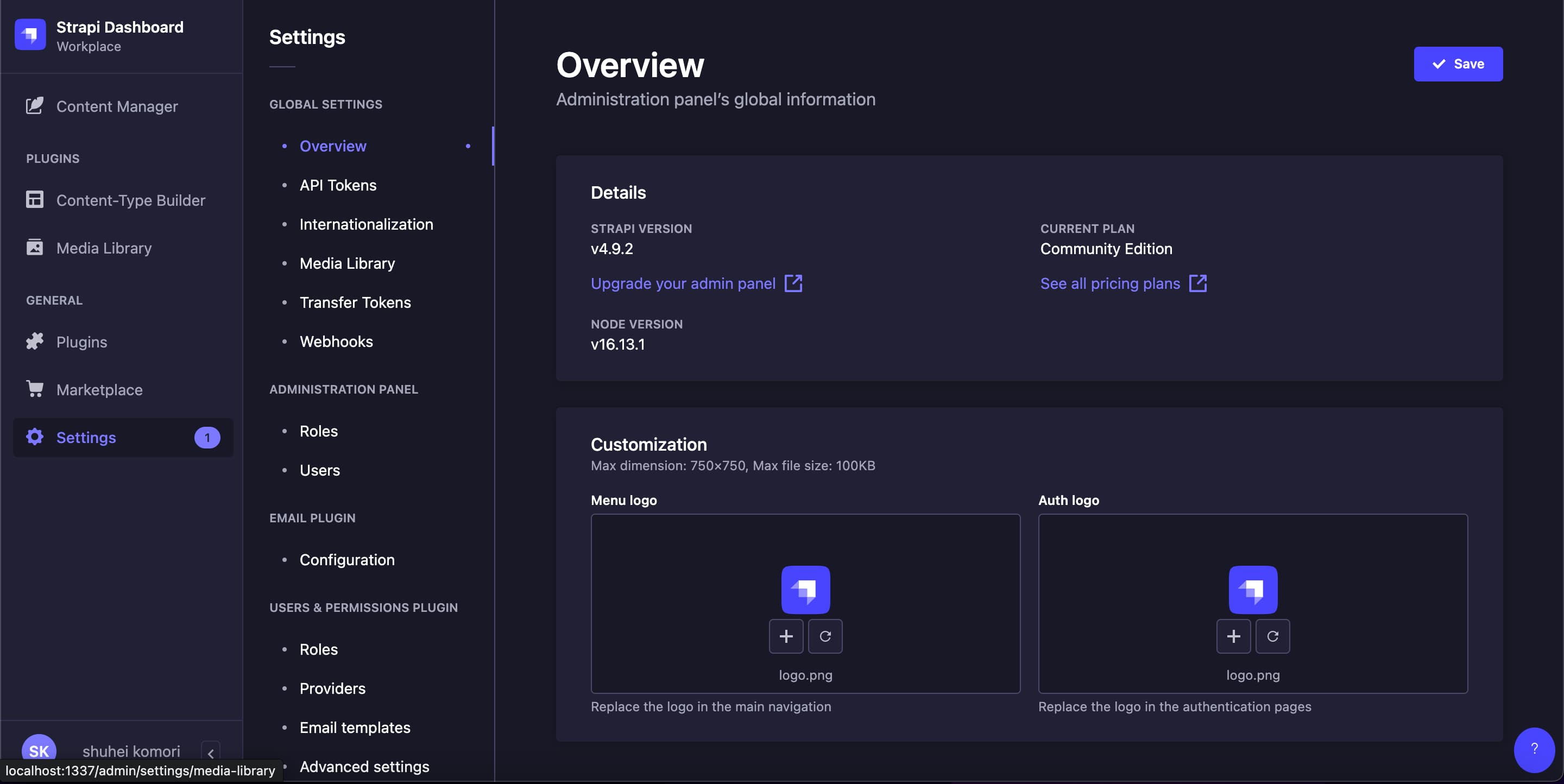Click the external link icon beside Upgrade your admin panel
The height and width of the screenshot is (784, 1564).
point(793,283)
